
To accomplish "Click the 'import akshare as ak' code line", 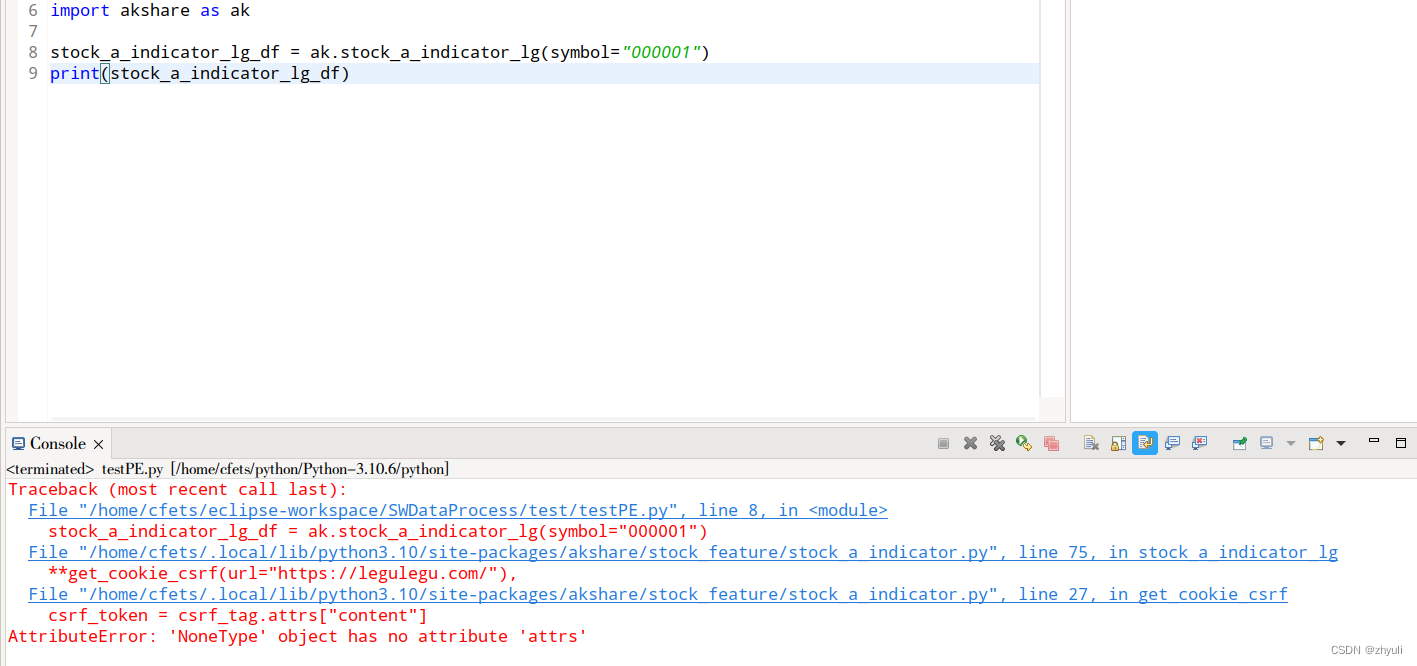I will pyautogui.click(x=150, y=10).
